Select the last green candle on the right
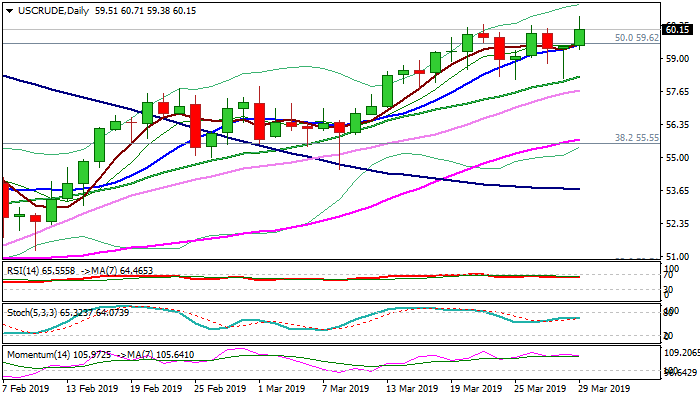The width and height of the screenshot is (700, 400). [579, 37]
